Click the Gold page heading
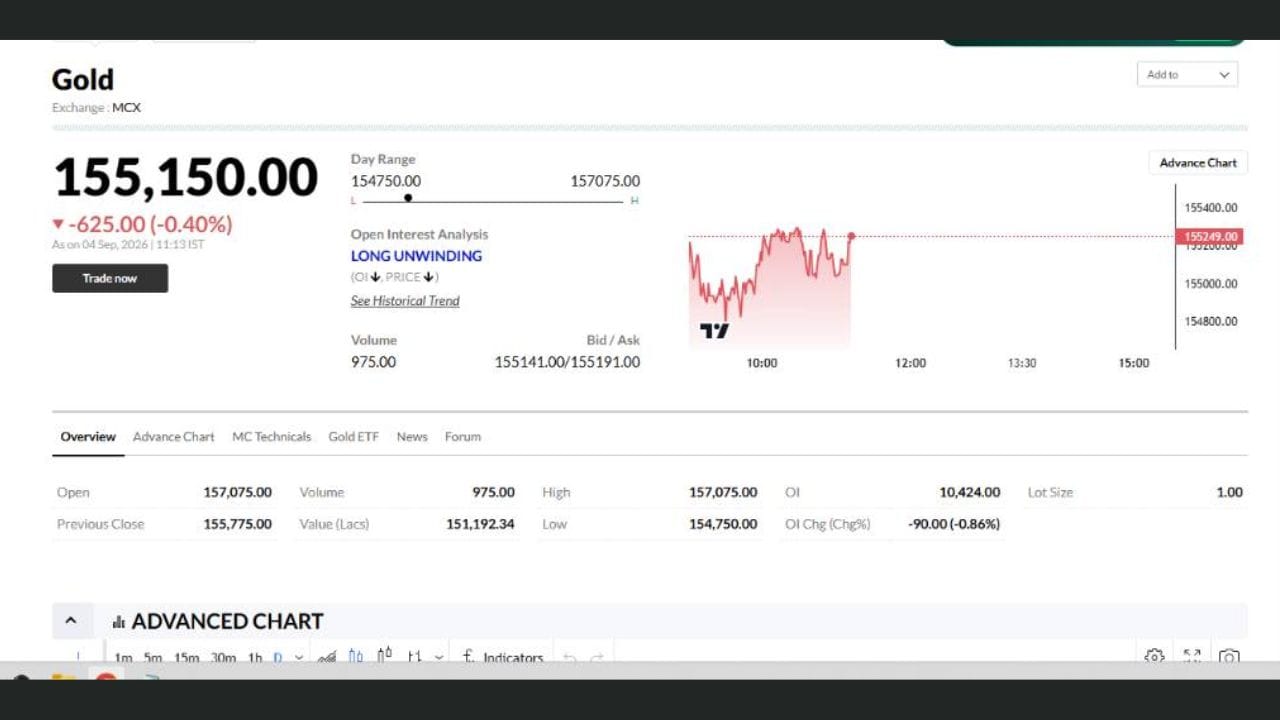 (x=83, y=80)
